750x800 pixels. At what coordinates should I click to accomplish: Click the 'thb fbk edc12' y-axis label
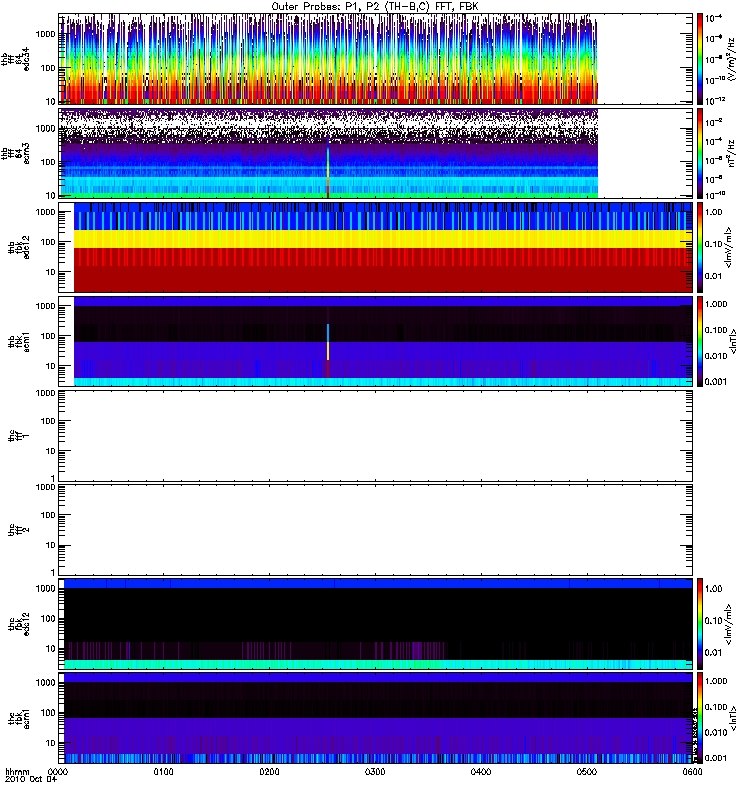[x=19, y=247]
